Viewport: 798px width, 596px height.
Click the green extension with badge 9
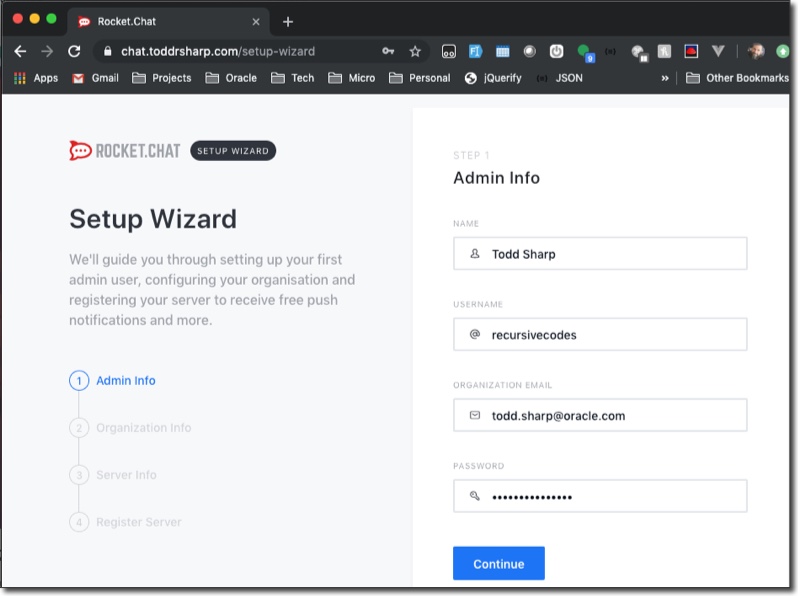click(586, 53)
